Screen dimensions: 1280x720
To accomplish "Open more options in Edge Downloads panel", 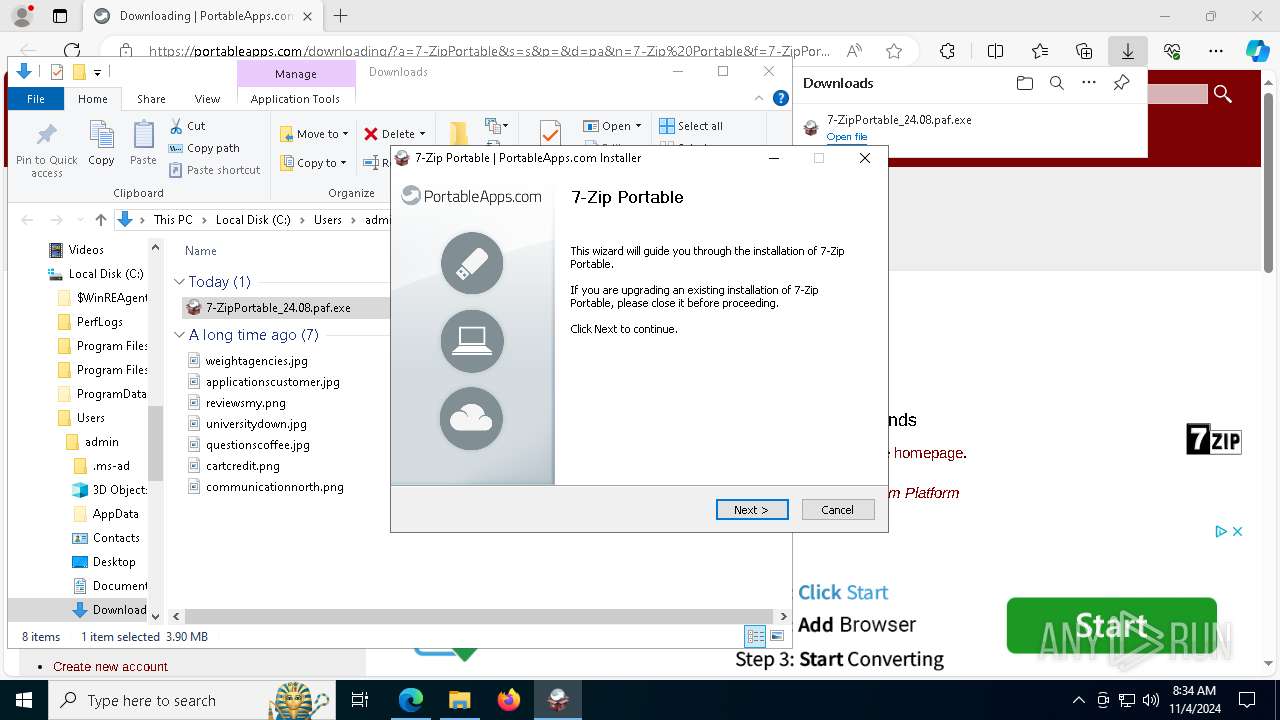I will pos(1089,83).
